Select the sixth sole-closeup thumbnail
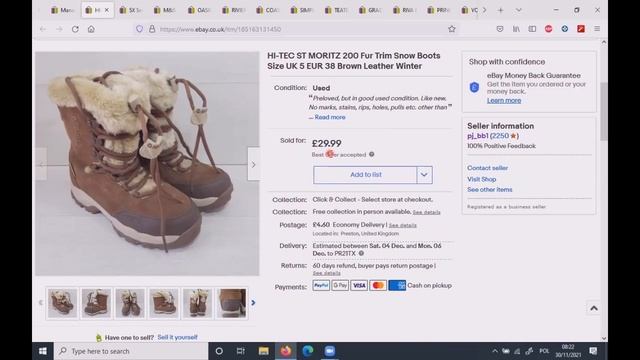The height and width of the screenshot is (360, 640). coord(231,303)
